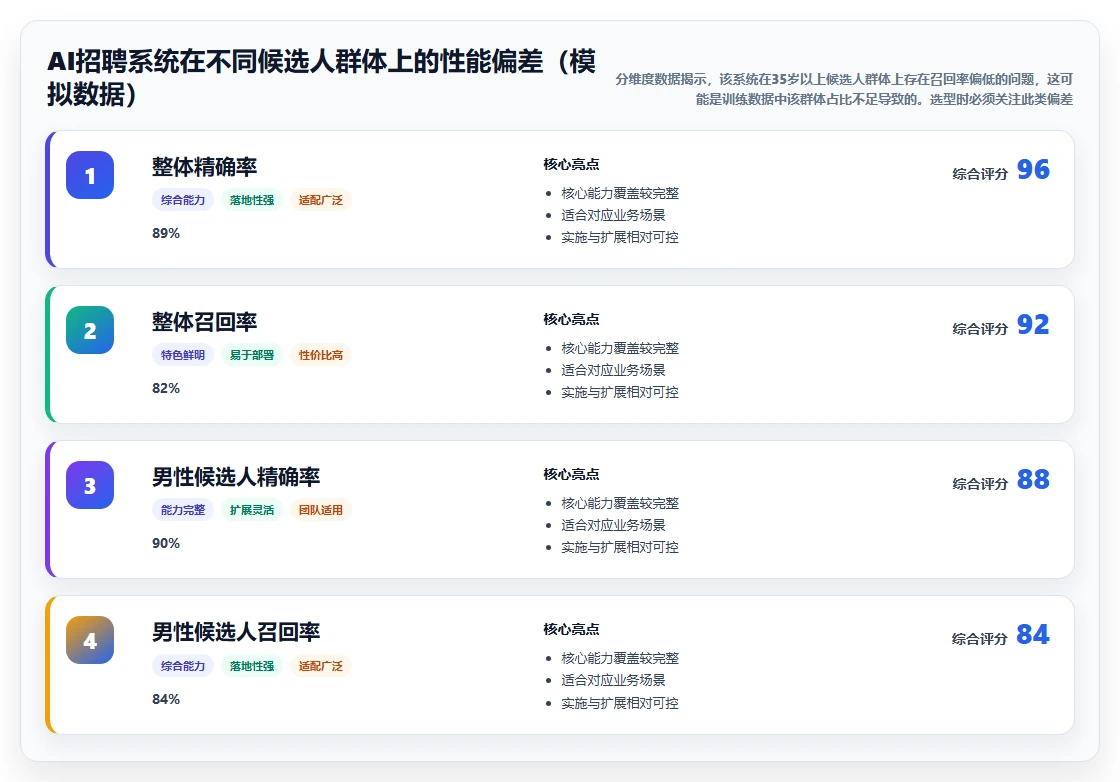The height and width of the screenshot is (782, 1120).
Task: Click 适合对应业务场景 in 整体召回率 card
Action: click(614, 370)
